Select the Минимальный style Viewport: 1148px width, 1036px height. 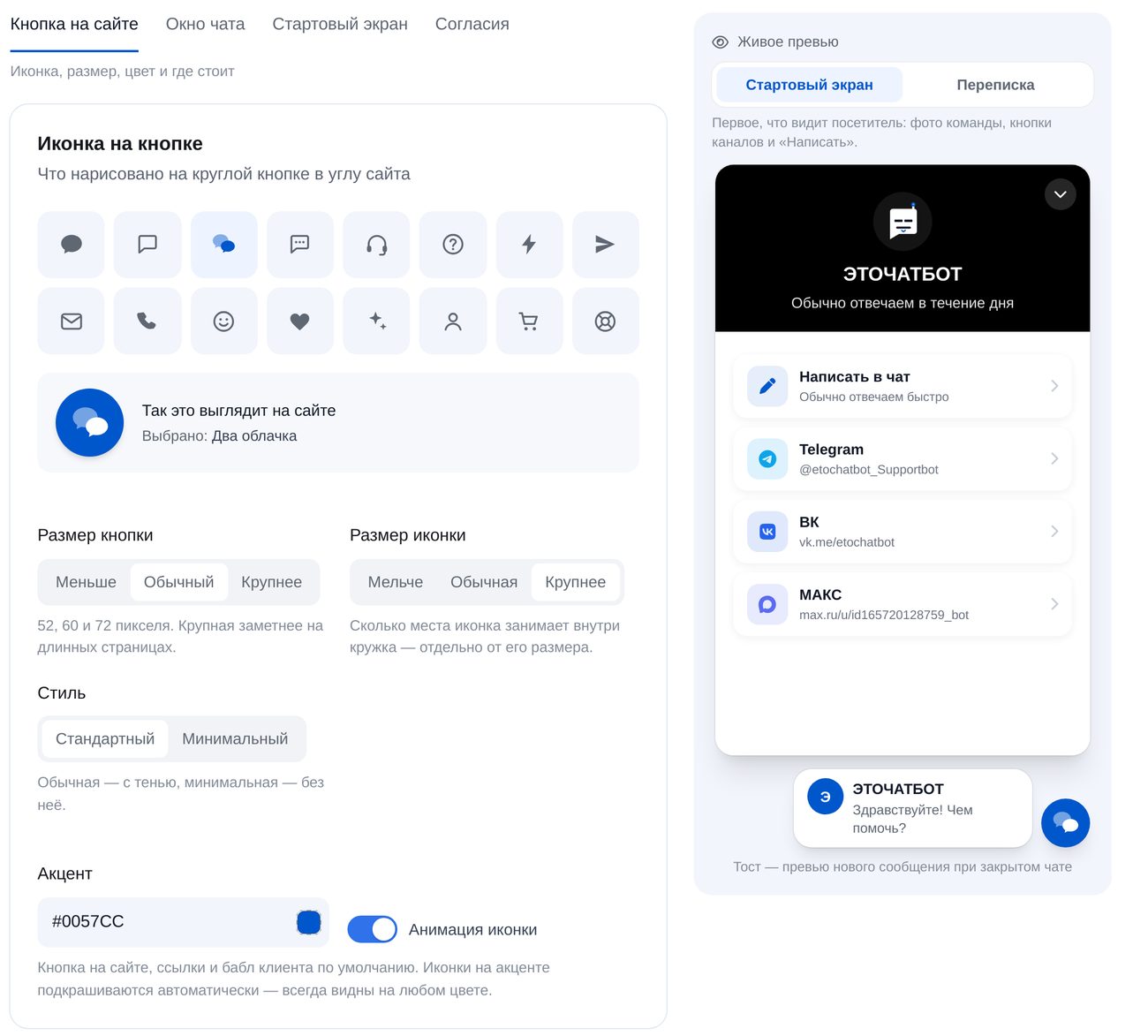(235, 739)
